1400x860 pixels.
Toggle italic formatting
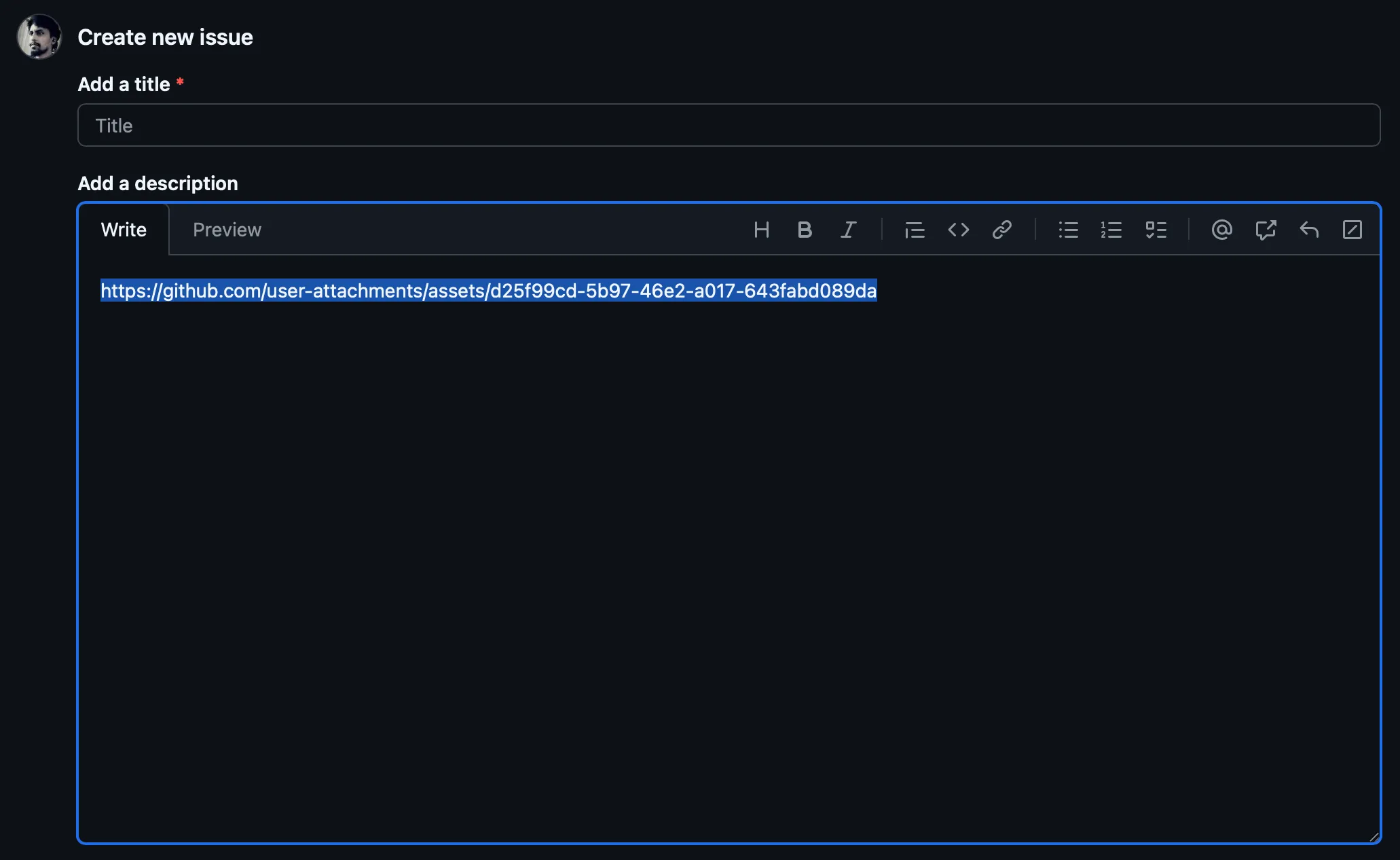pos(848,230)
